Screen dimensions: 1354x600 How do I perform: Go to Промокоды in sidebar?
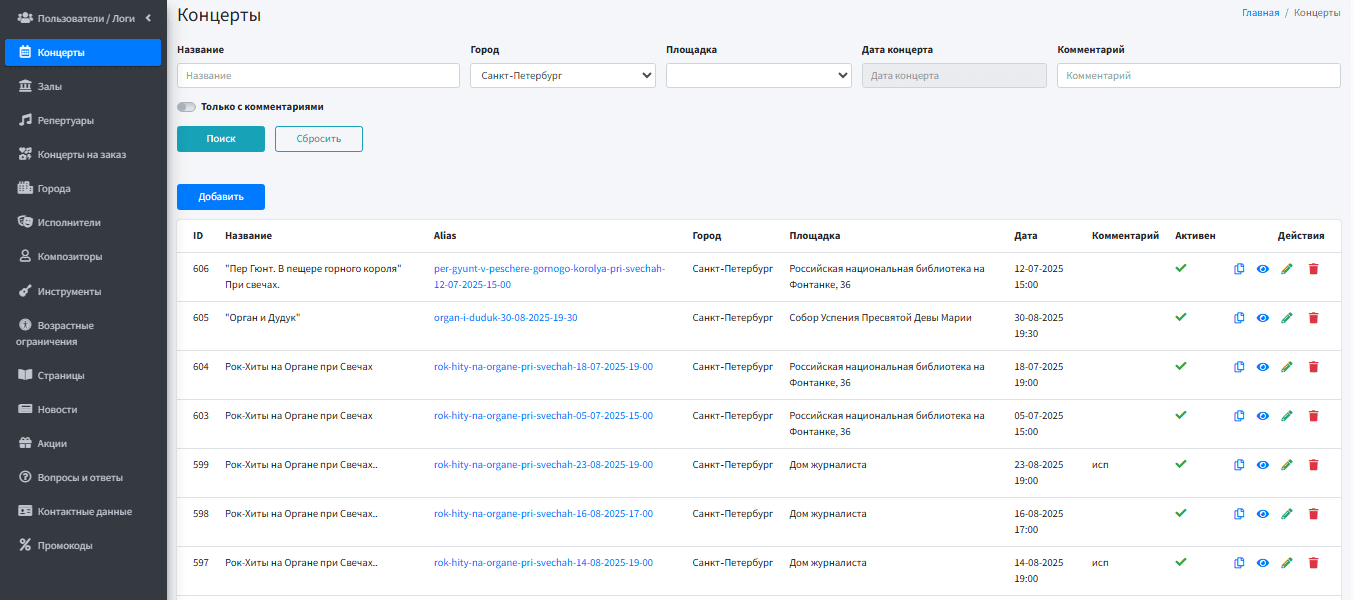[83, 545]
